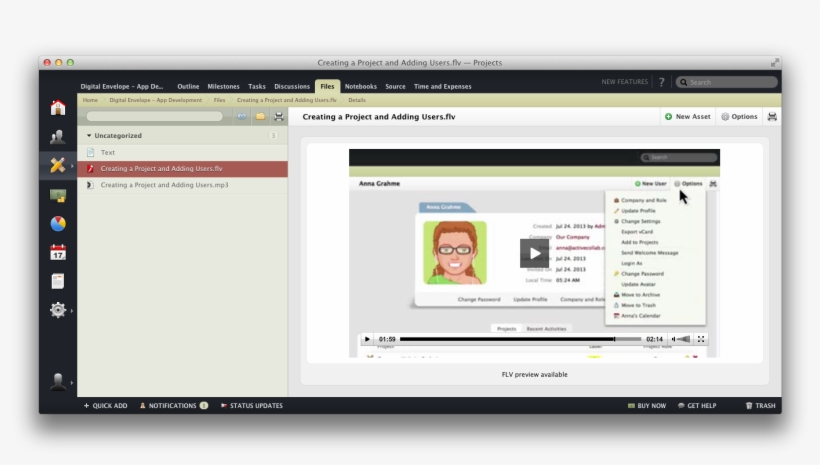Select the Files tab
820x465 pixels.
tap(327, 86)
